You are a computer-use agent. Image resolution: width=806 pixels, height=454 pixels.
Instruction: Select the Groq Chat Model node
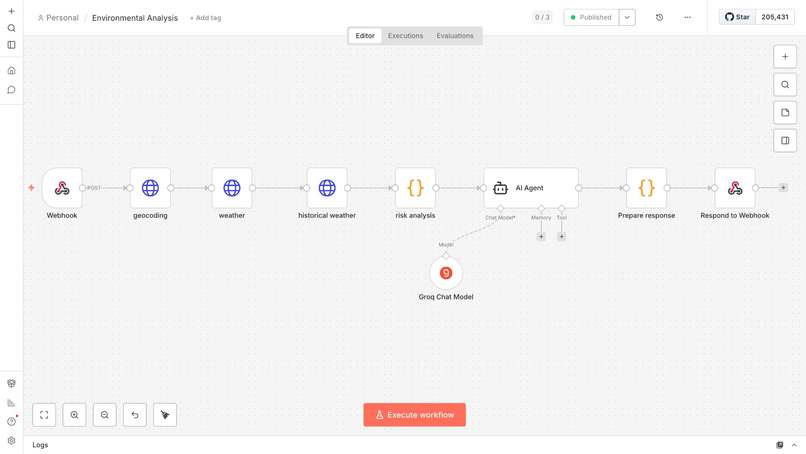click(x=446, y=273)
